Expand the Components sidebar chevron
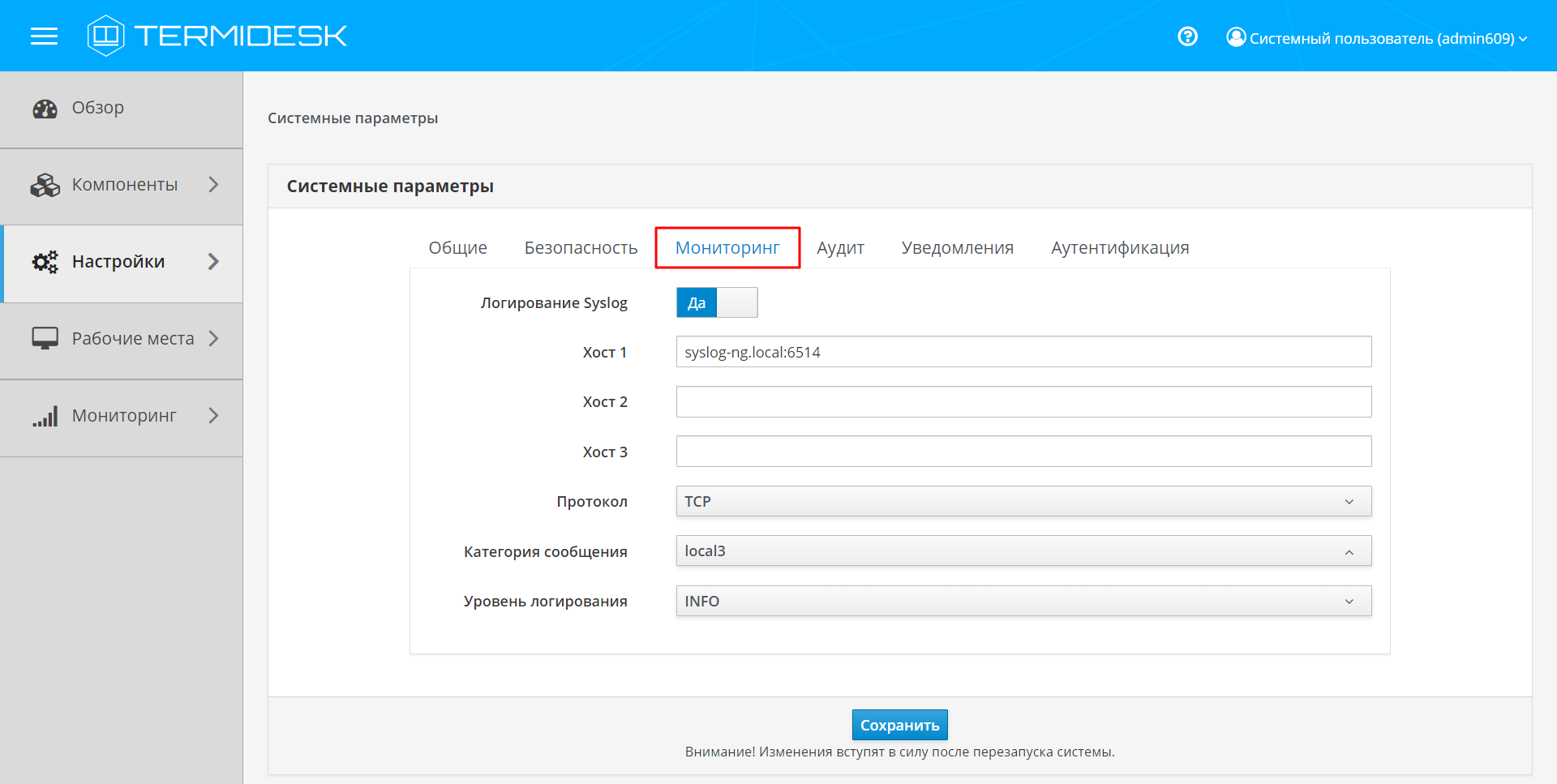 [213, 185]
